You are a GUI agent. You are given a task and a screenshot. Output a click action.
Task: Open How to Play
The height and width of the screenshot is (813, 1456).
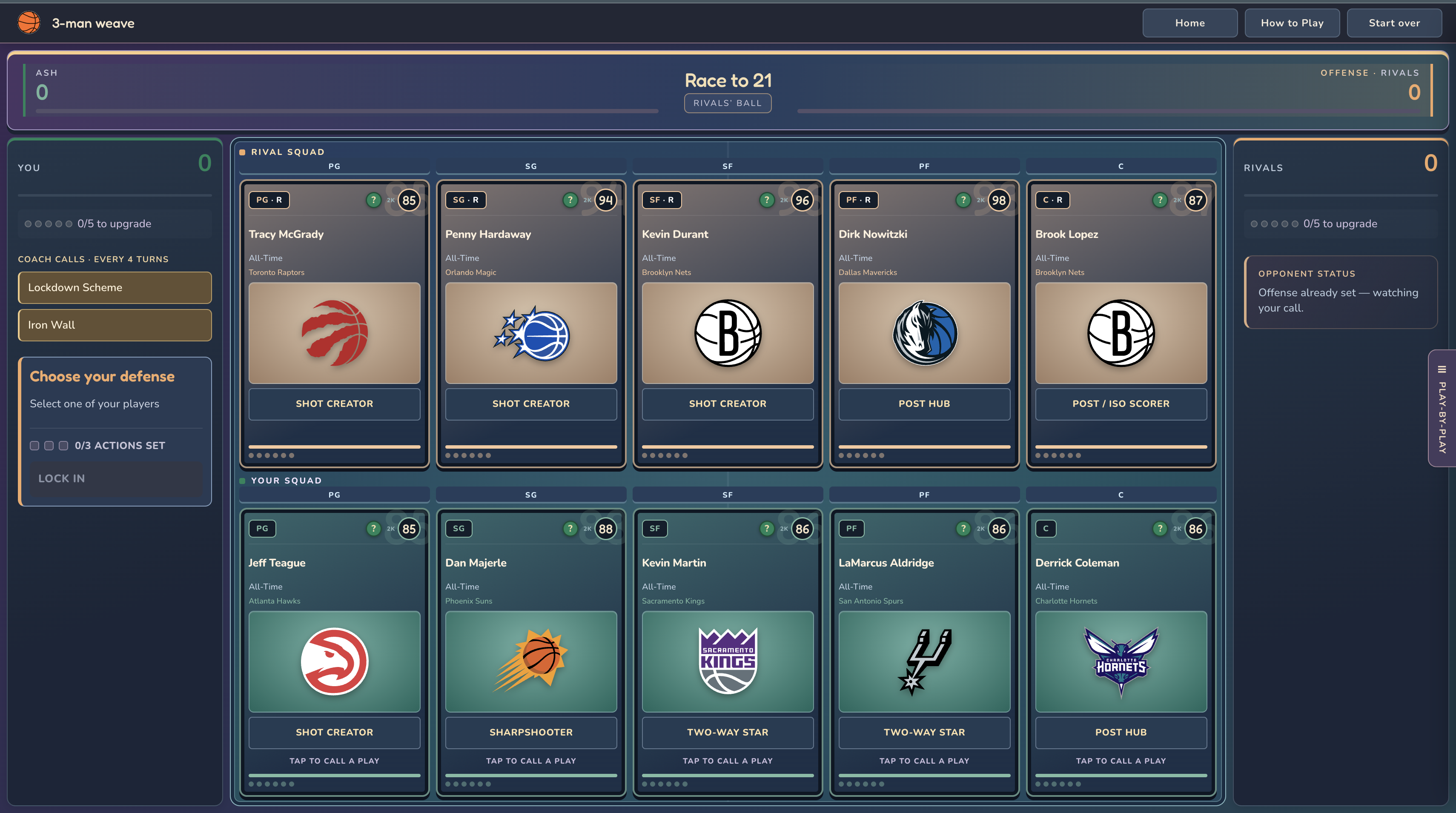(1292, 23)
